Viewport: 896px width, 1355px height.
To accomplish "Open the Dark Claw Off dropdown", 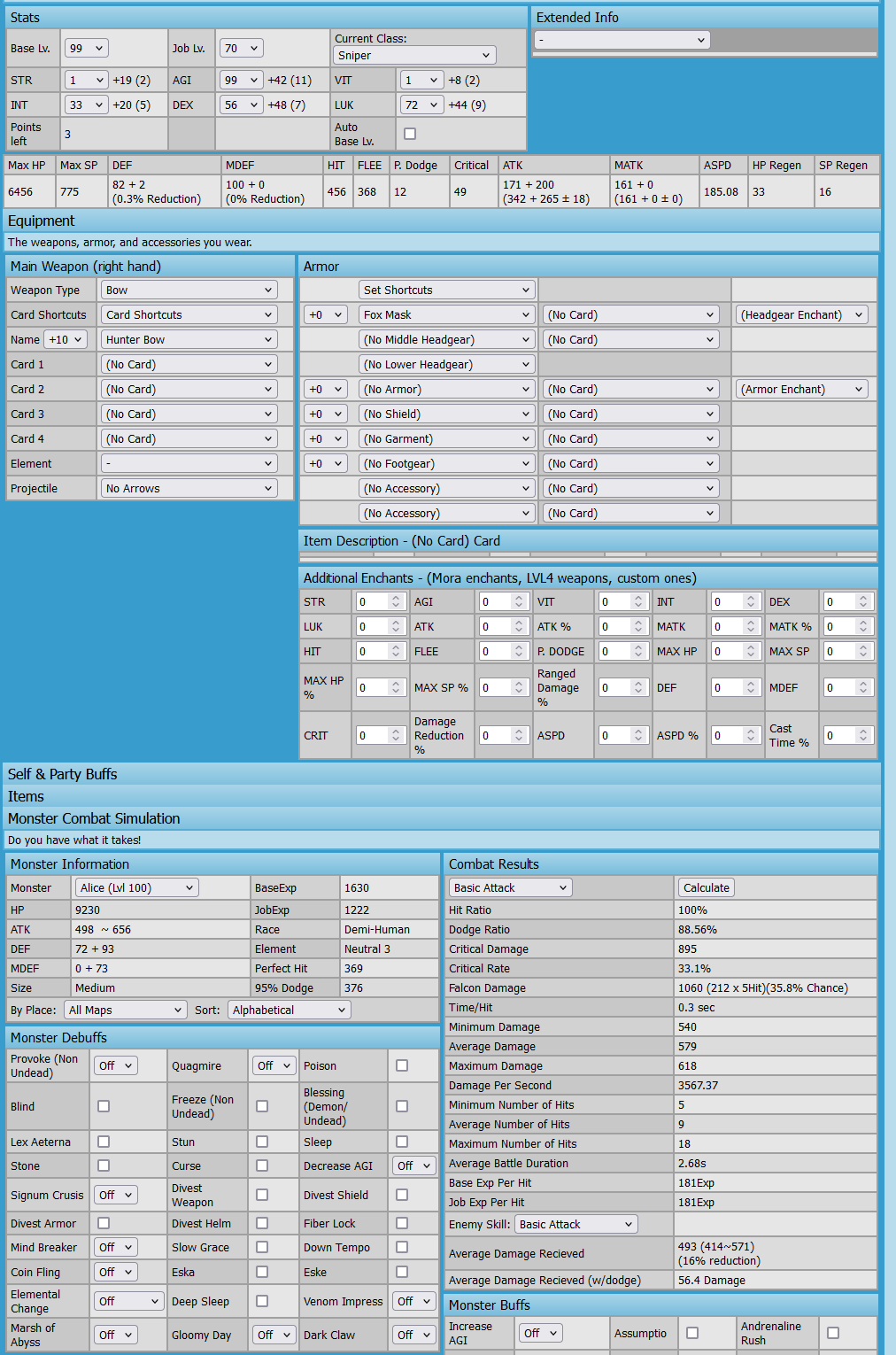I will (413, 1336).
